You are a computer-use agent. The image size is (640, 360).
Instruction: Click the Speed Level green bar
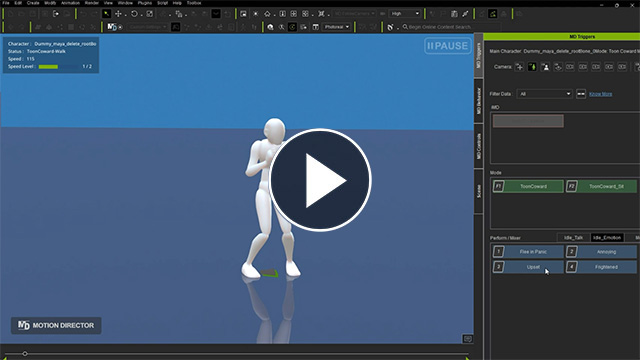tap(48, 67)
